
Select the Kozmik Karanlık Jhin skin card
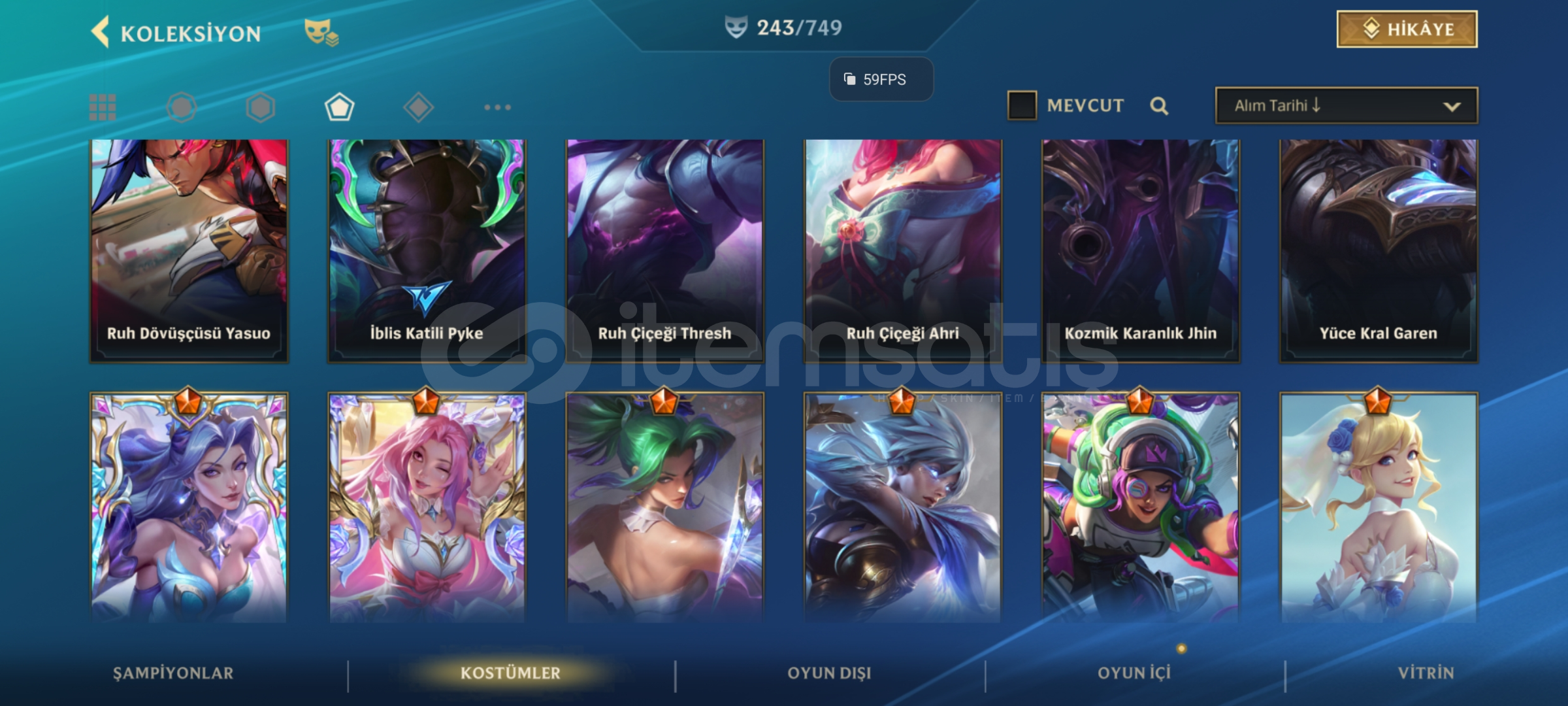[x=1141, y=250]
